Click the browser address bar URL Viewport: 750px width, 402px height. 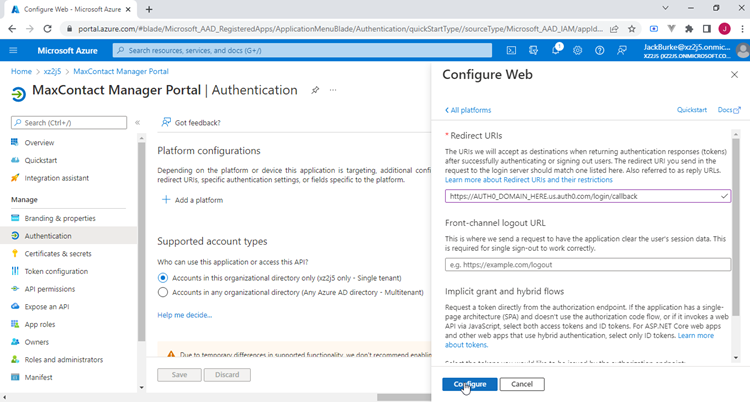click(340, 29)
